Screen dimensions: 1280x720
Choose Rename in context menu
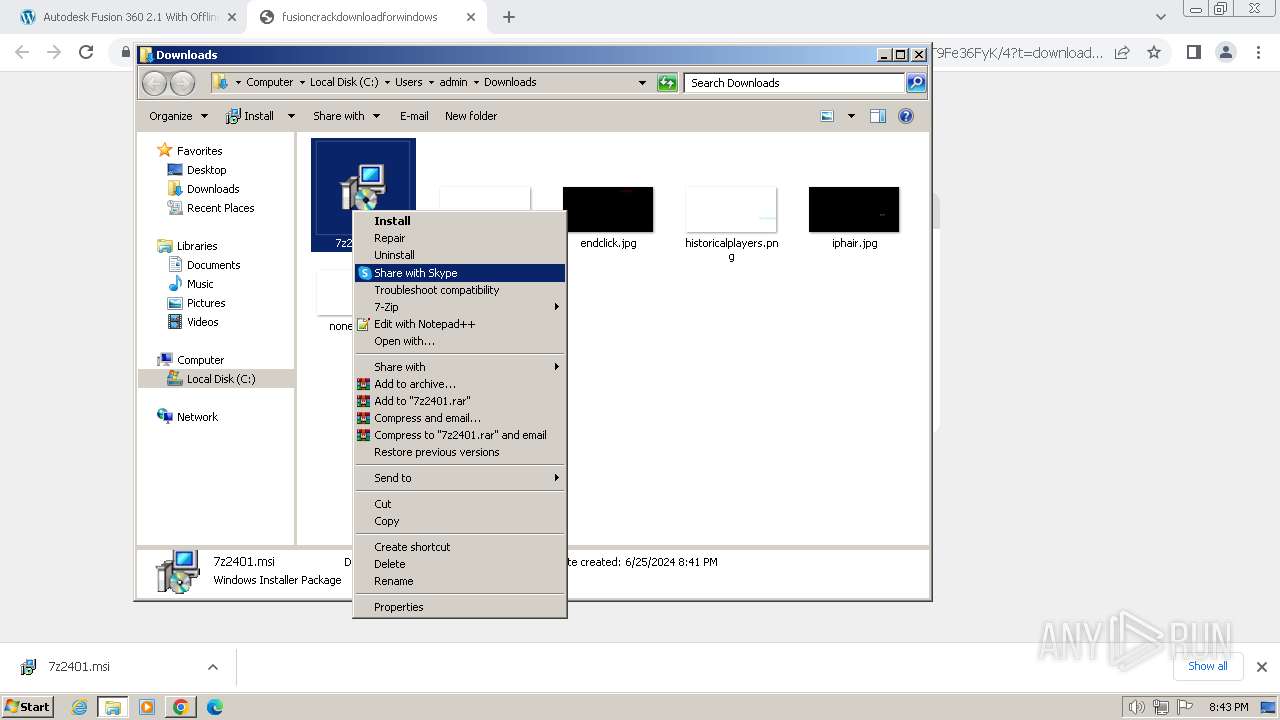(x=460, y=581)
